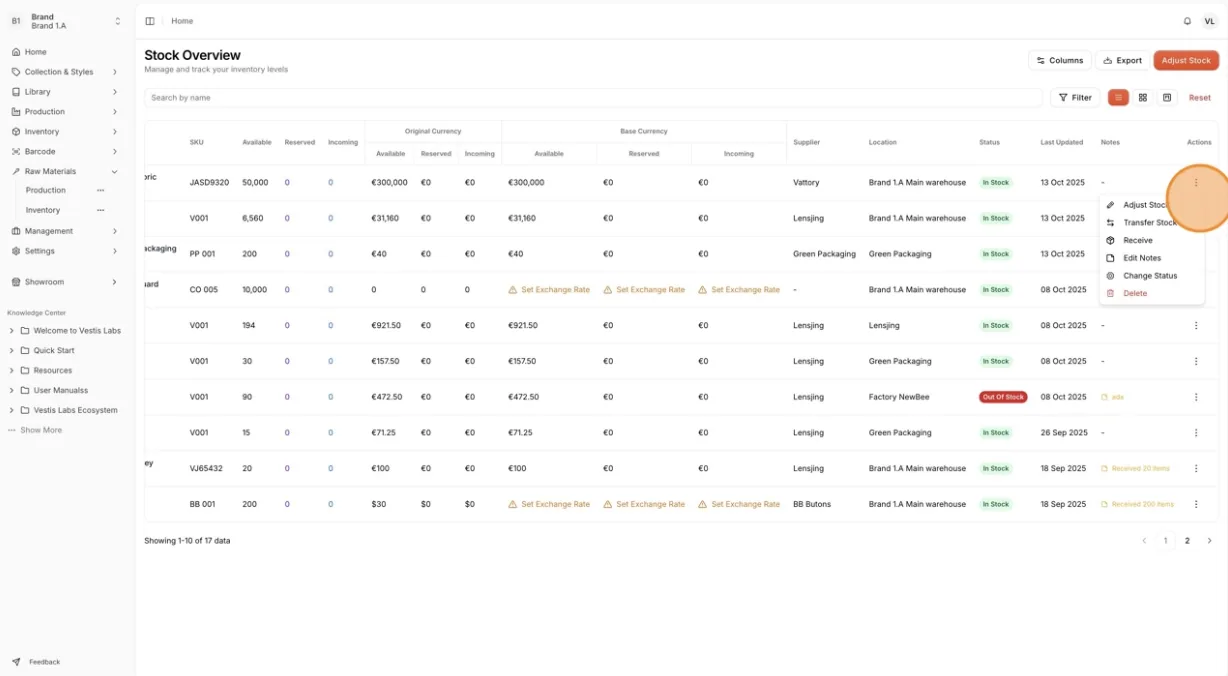Reset the filters with Reset
Image resolution: width=1228 pixels, height=676 pixels.
pos(1200,98)
